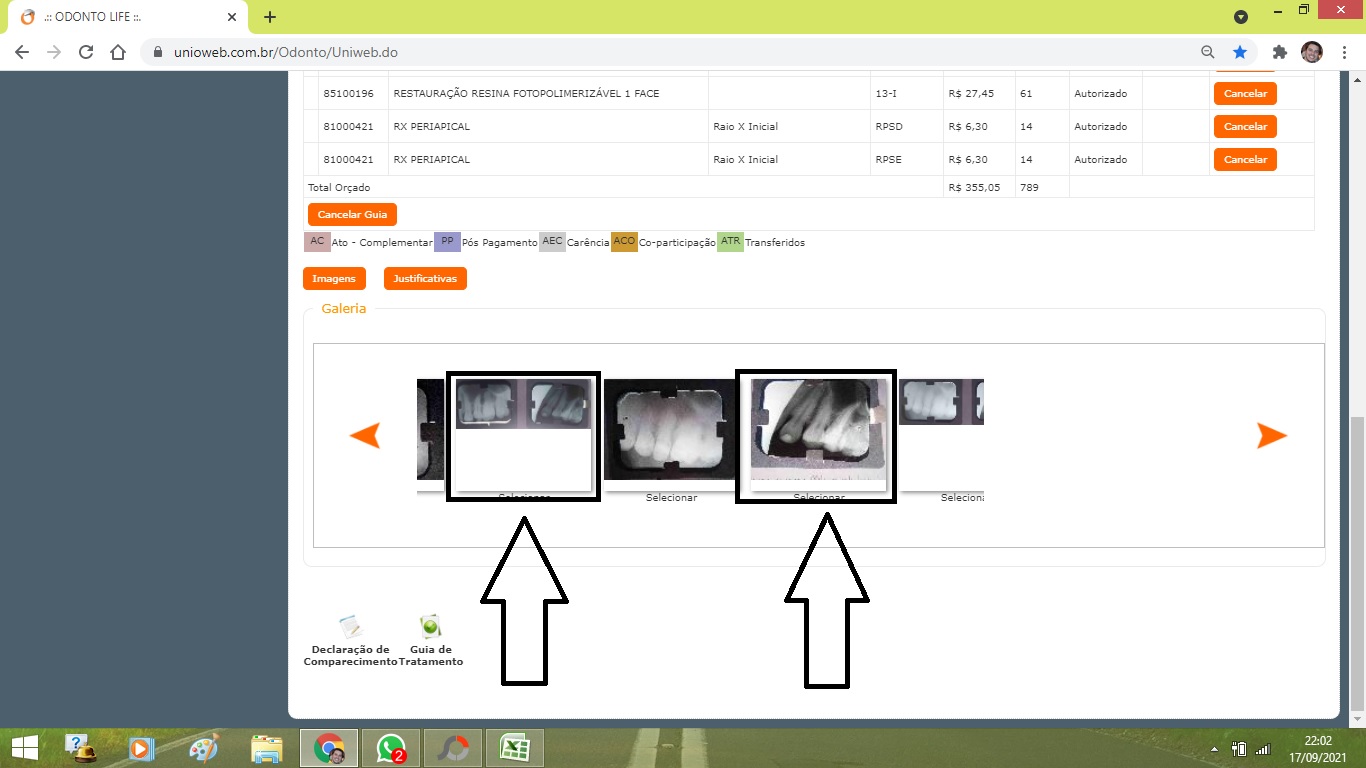Image resolution: width=1366 pixels, height=768 pixels.
Task: Reload the unioweb page
Action: [86, 52]
